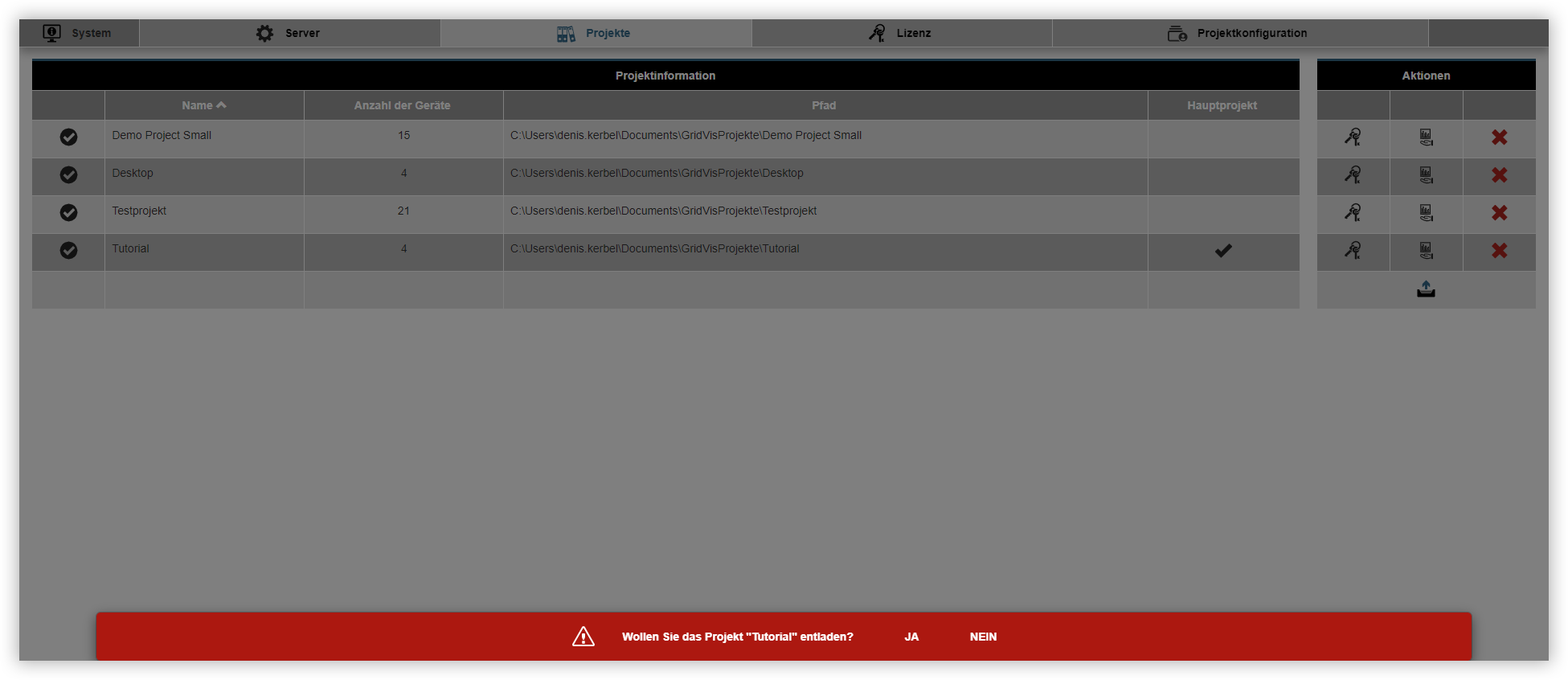Open license keys for Testprojekt
1568x680 pixels.
click(x=1353, y=213)
